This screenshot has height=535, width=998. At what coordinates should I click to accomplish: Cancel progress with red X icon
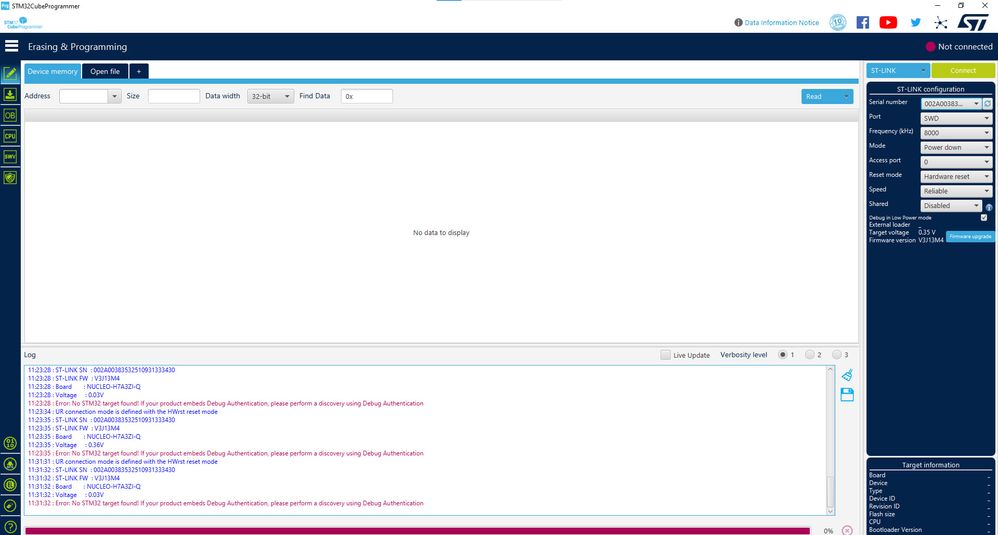click(x=847, y=530)
